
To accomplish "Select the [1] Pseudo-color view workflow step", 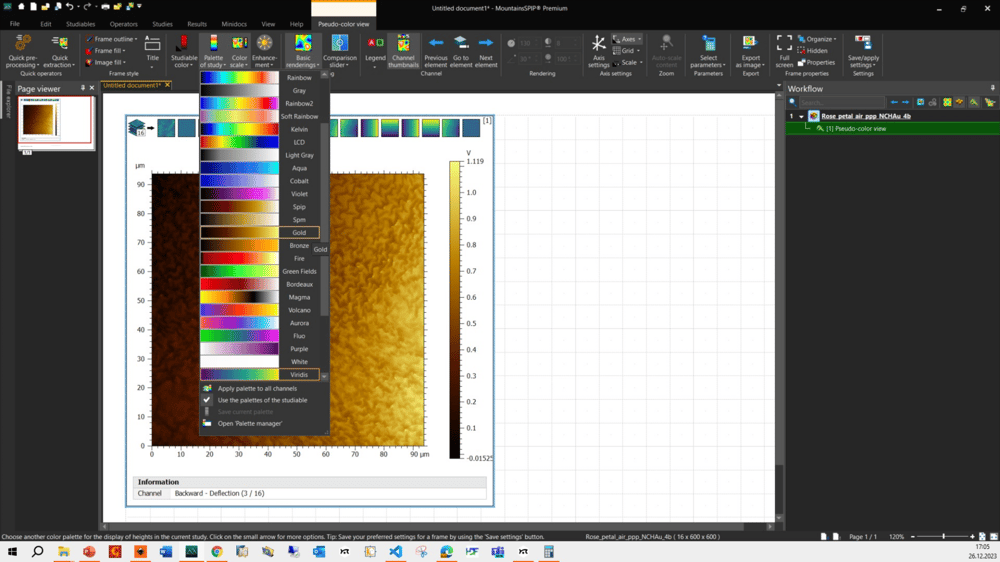I will [856, 128].
